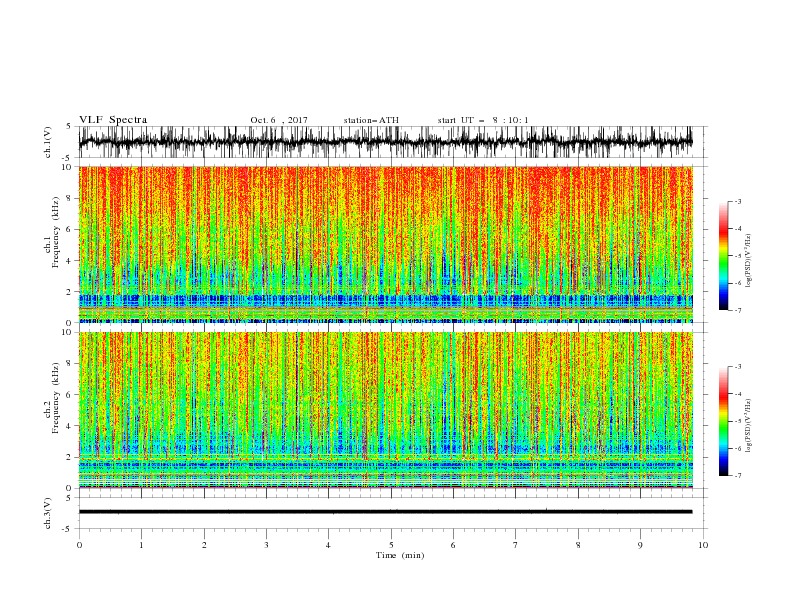The width and height of the screenshot is (792, 612).
Task: Click the 'ch.1(V)' waveform axis label
Action: point(48,142)
